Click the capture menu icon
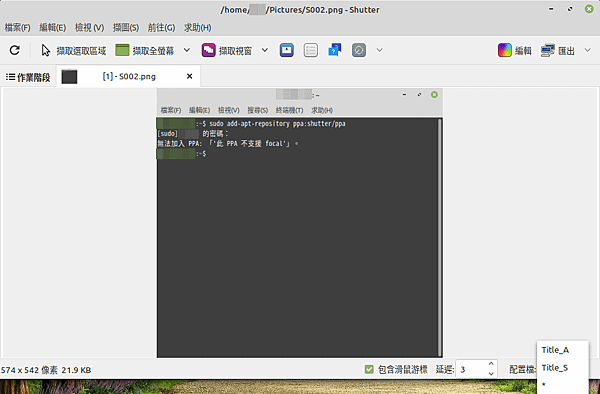 click(311, 50)
